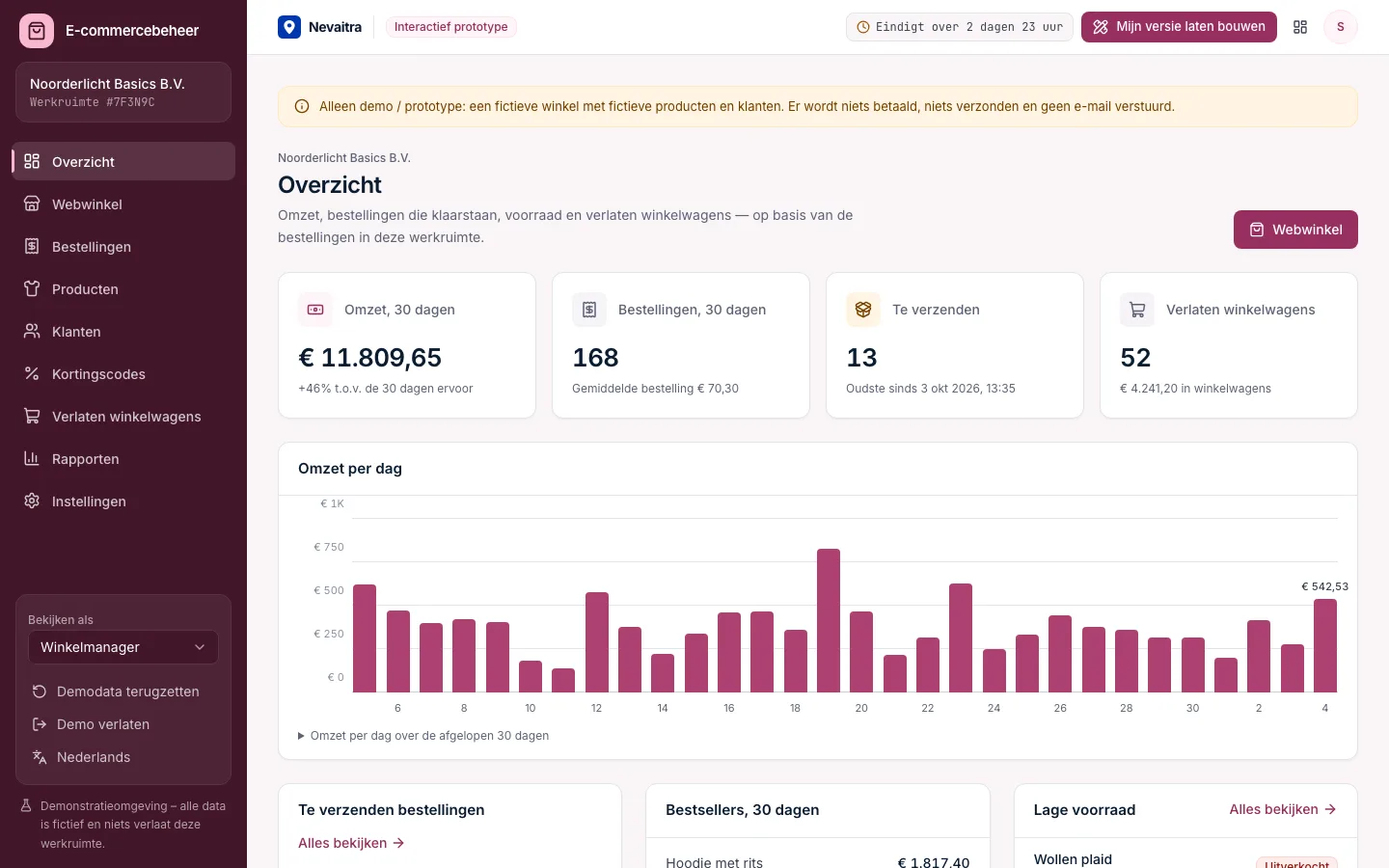Click the Interactief prototype badge
Image resolution: width=1389 pixels, height=868 pixels.
coord(450,27)
